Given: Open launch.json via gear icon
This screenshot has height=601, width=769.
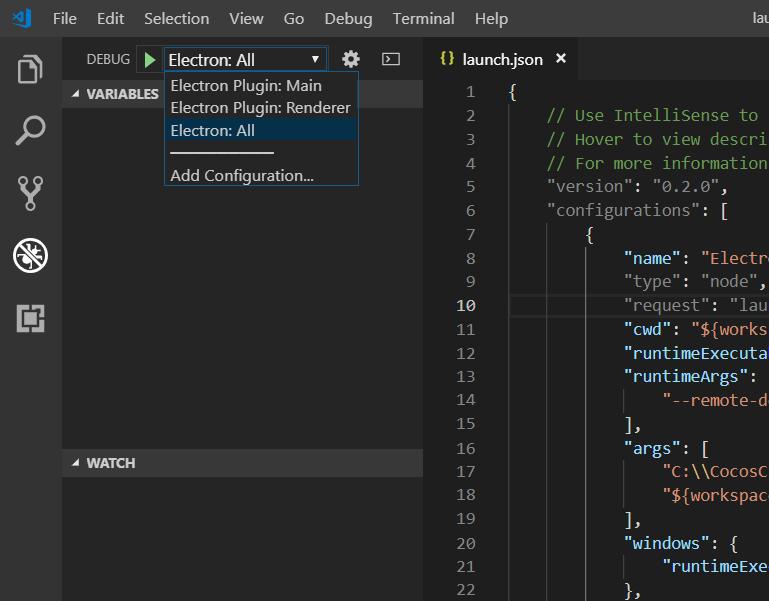Looking at the screenshot, I should pos(350,59).
